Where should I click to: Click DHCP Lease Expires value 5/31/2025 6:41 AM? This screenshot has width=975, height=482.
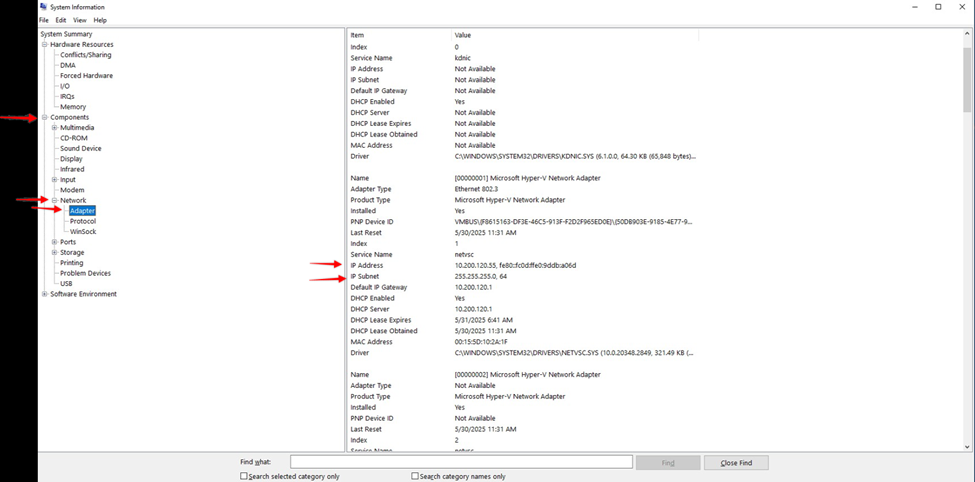coord(485,320)
